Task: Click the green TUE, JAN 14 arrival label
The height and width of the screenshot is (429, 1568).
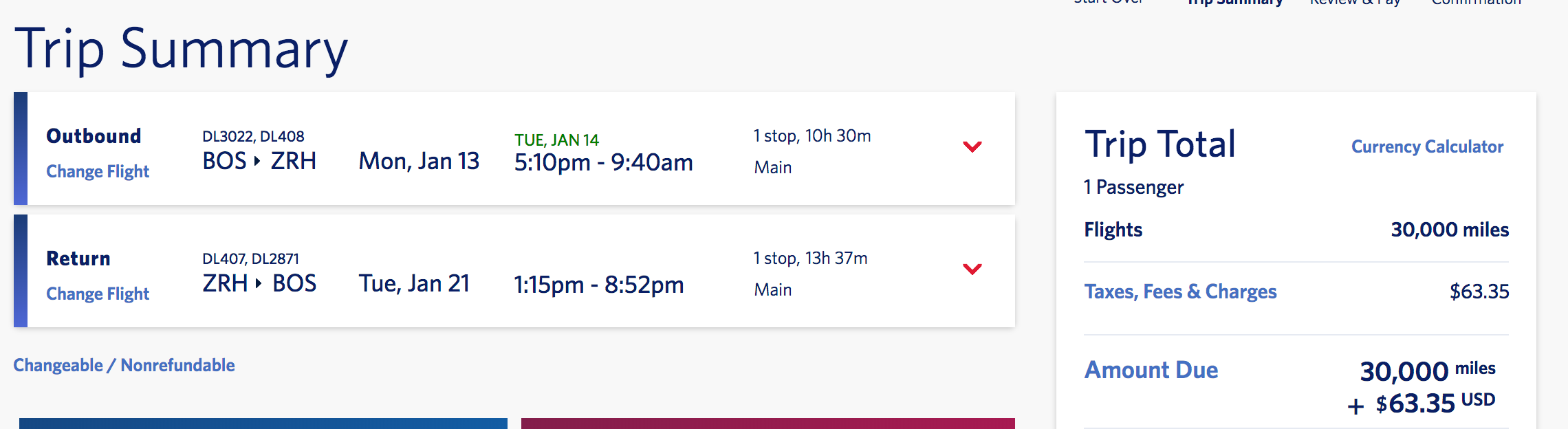Action: click(x=556, y=140)
